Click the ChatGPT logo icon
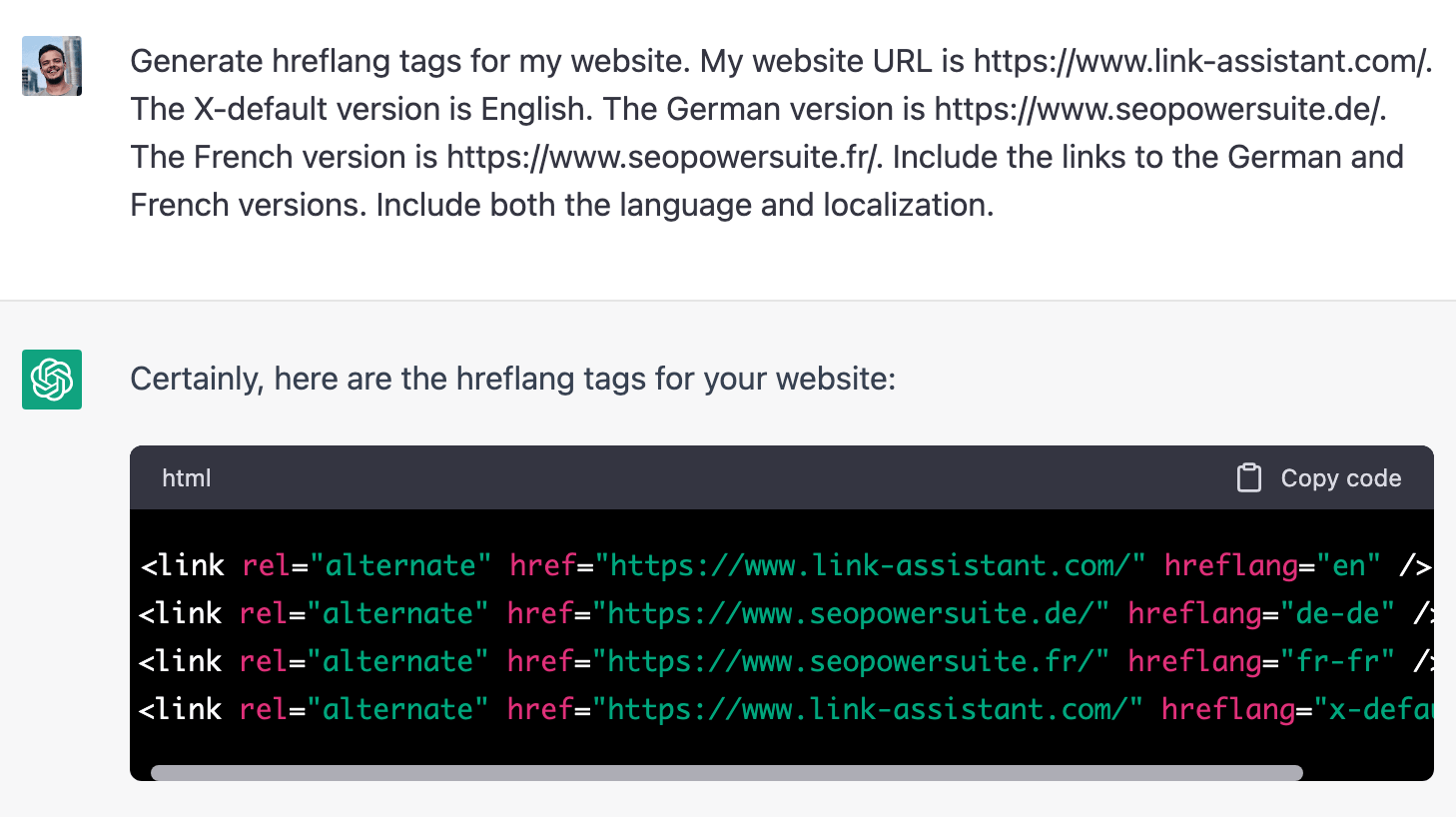Screen dimensions: 1456x817 [52, 380]
